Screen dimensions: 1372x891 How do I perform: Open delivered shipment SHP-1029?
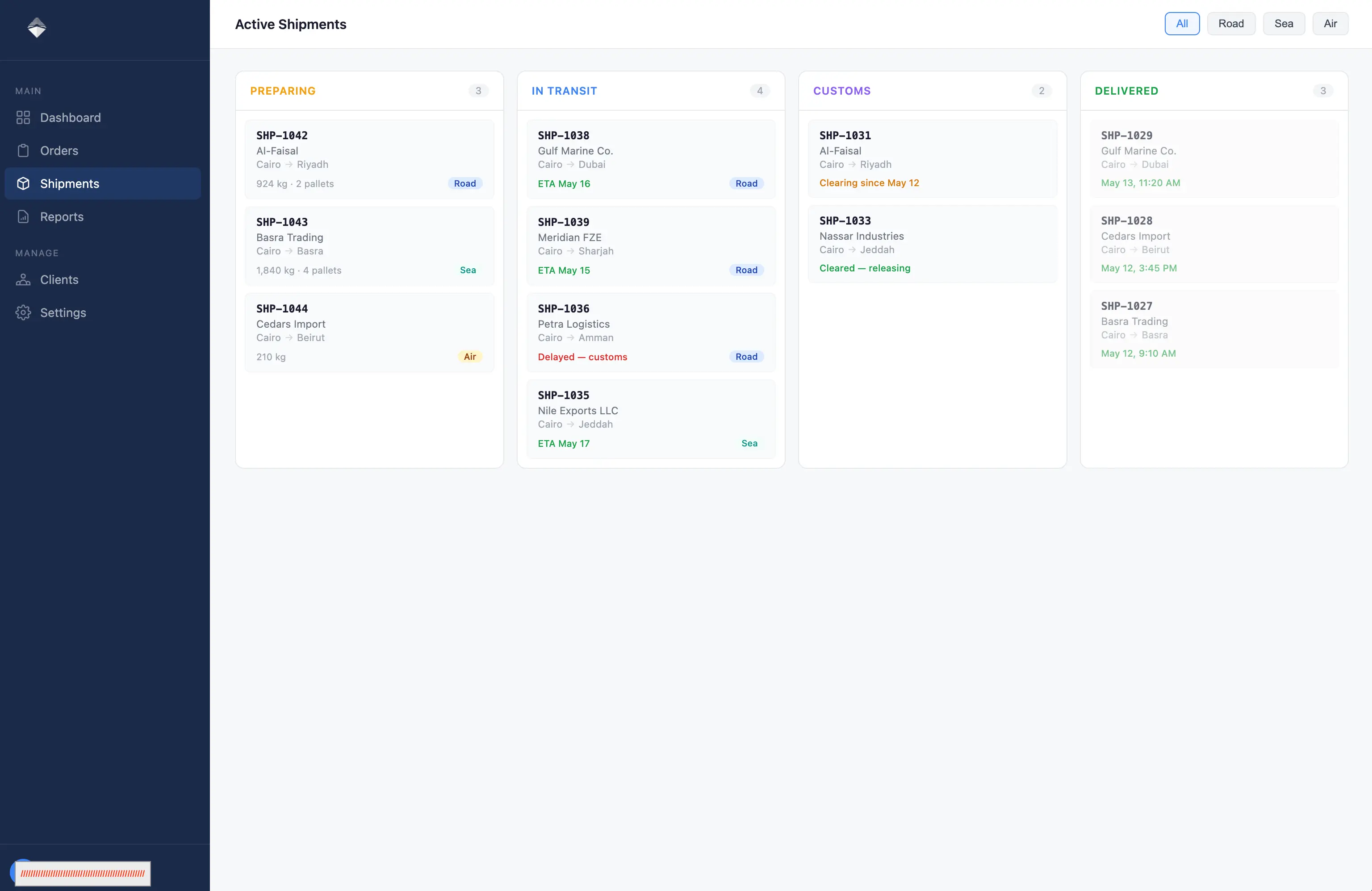pos(1213,159)
